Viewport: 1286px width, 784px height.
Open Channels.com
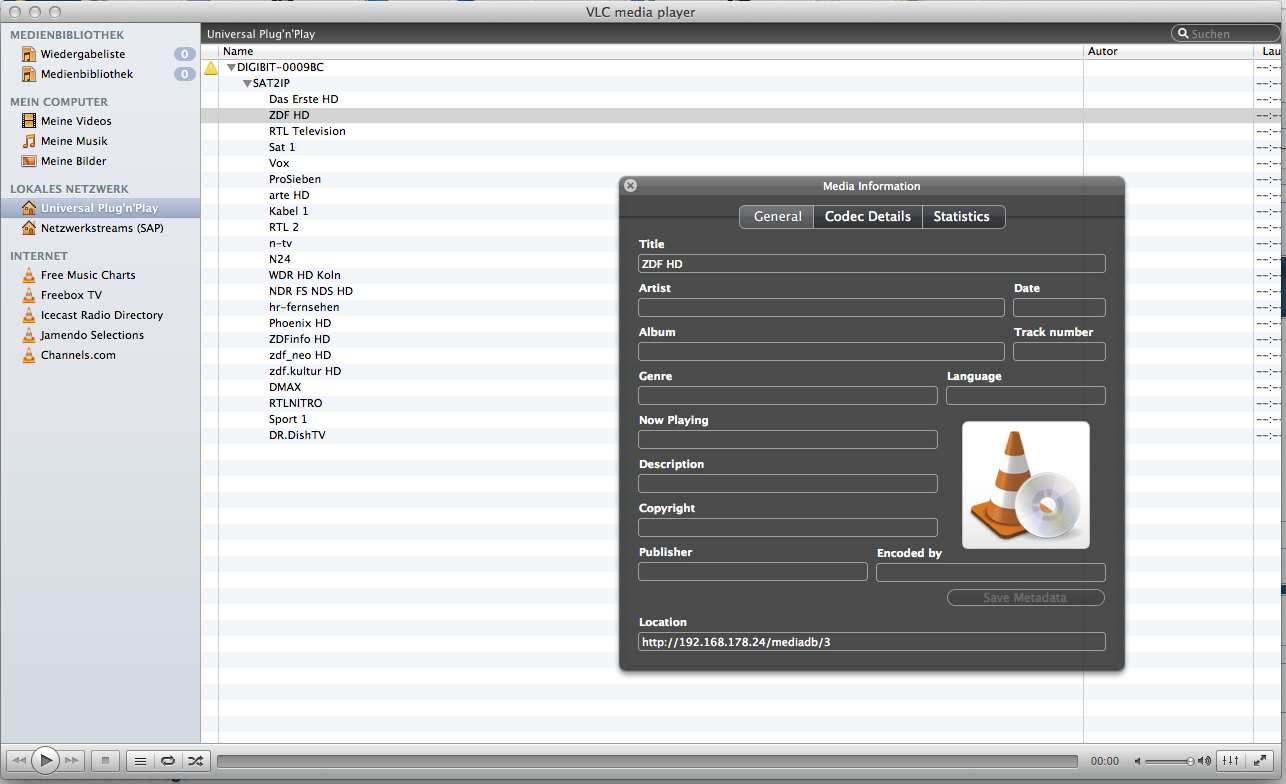(78, 355)
